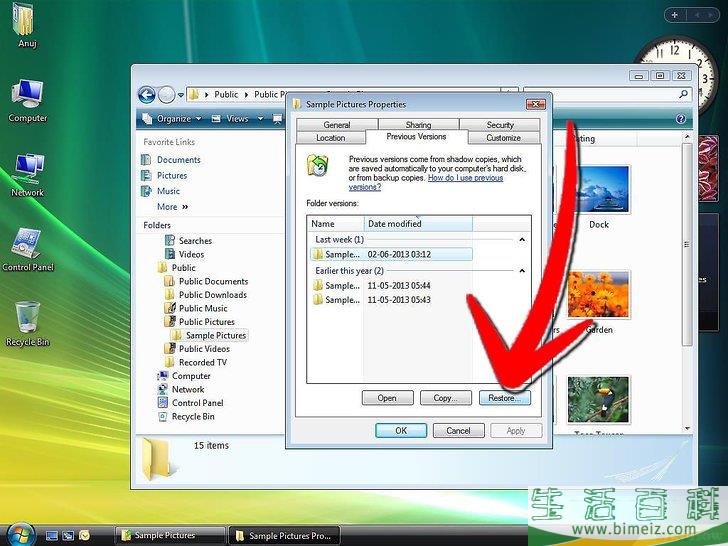Click Sample Pictures taskbar button

pyautogui.click(x=170, y=535)
